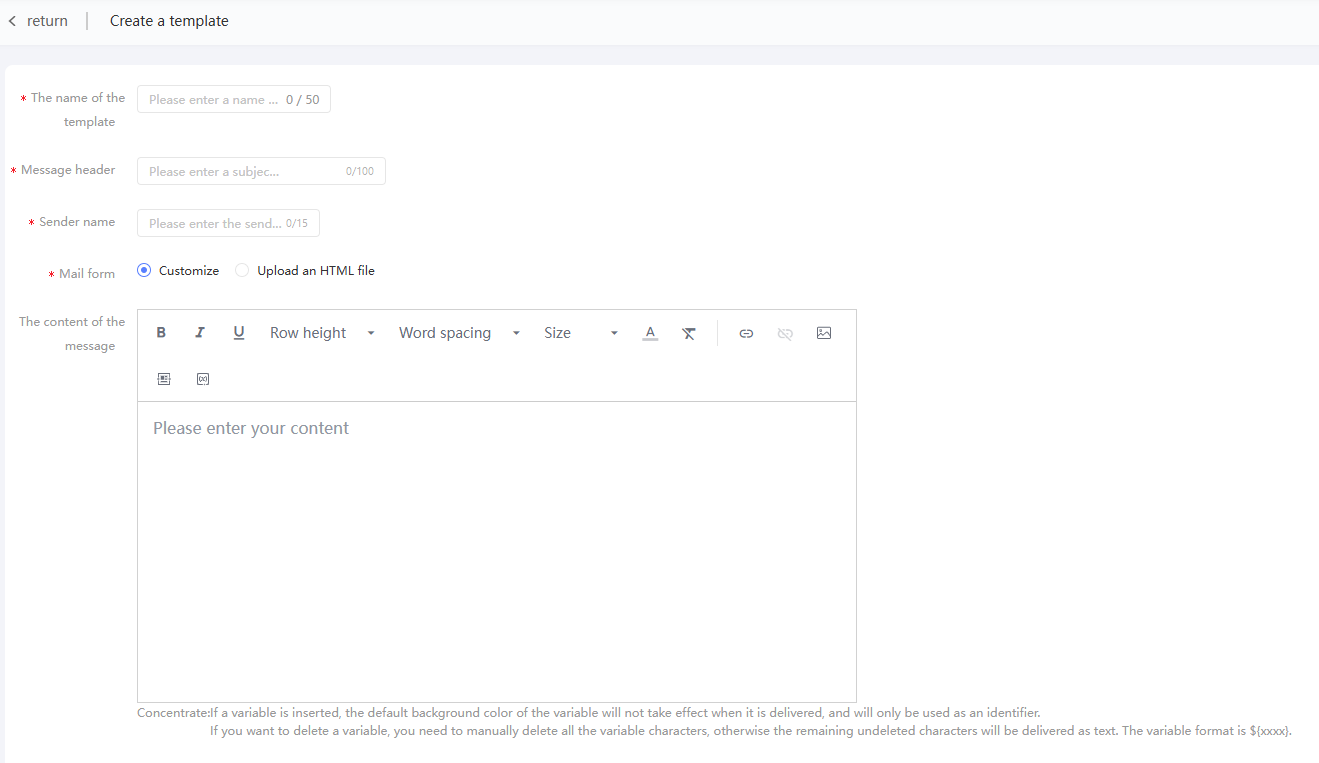Insert a hyperlink using the link icon
Screen dimensions: 1319x763
pos(746,333)
